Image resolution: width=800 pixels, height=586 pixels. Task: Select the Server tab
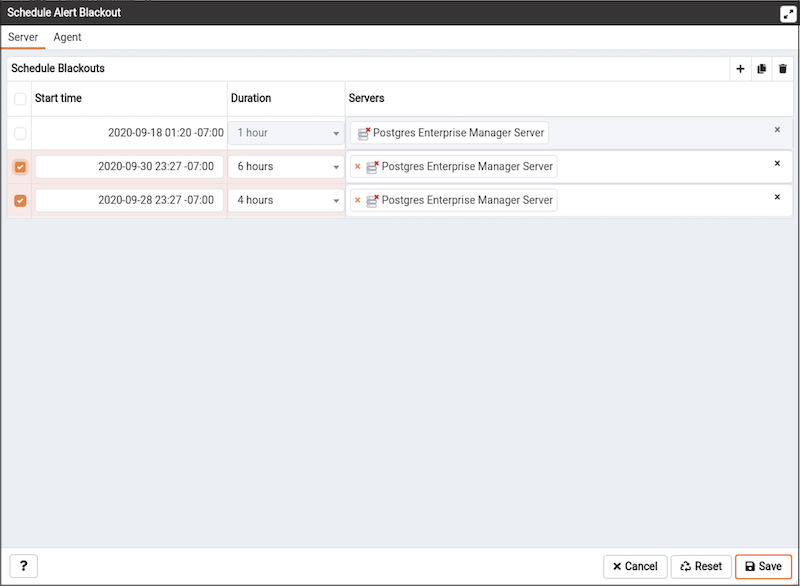[x=23, y=37]
